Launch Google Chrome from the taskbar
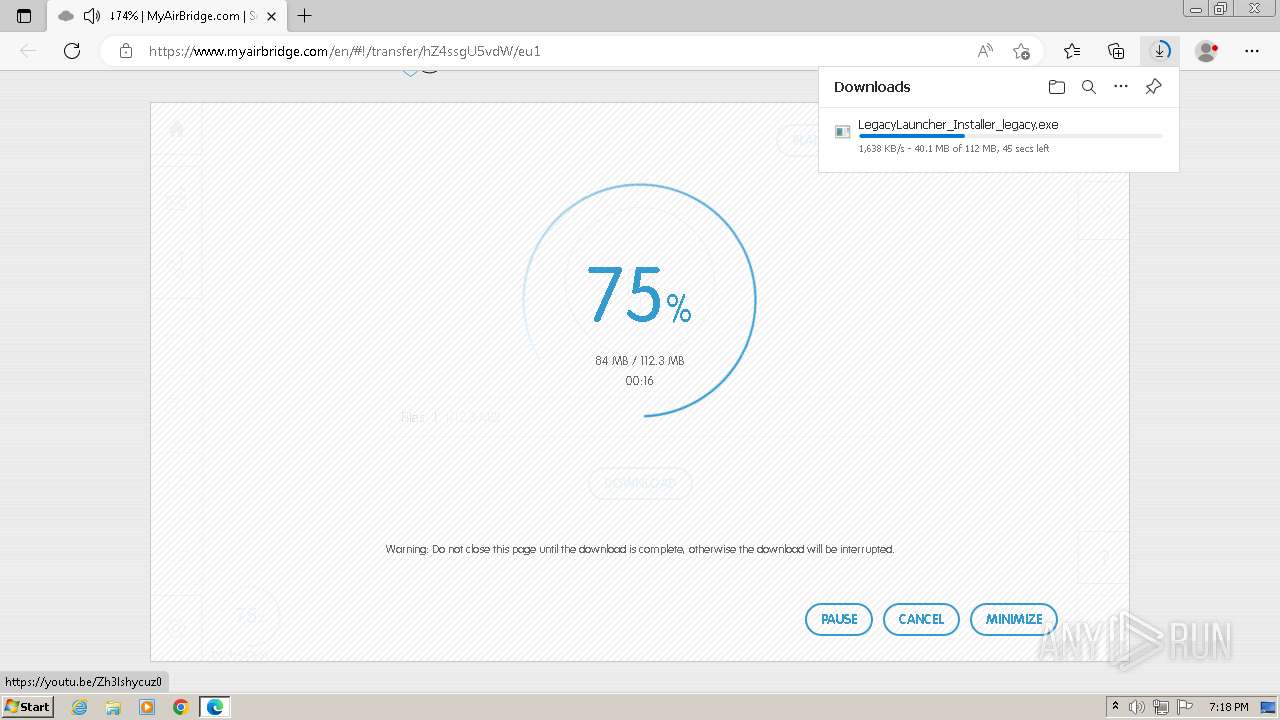 pos(181,707)
